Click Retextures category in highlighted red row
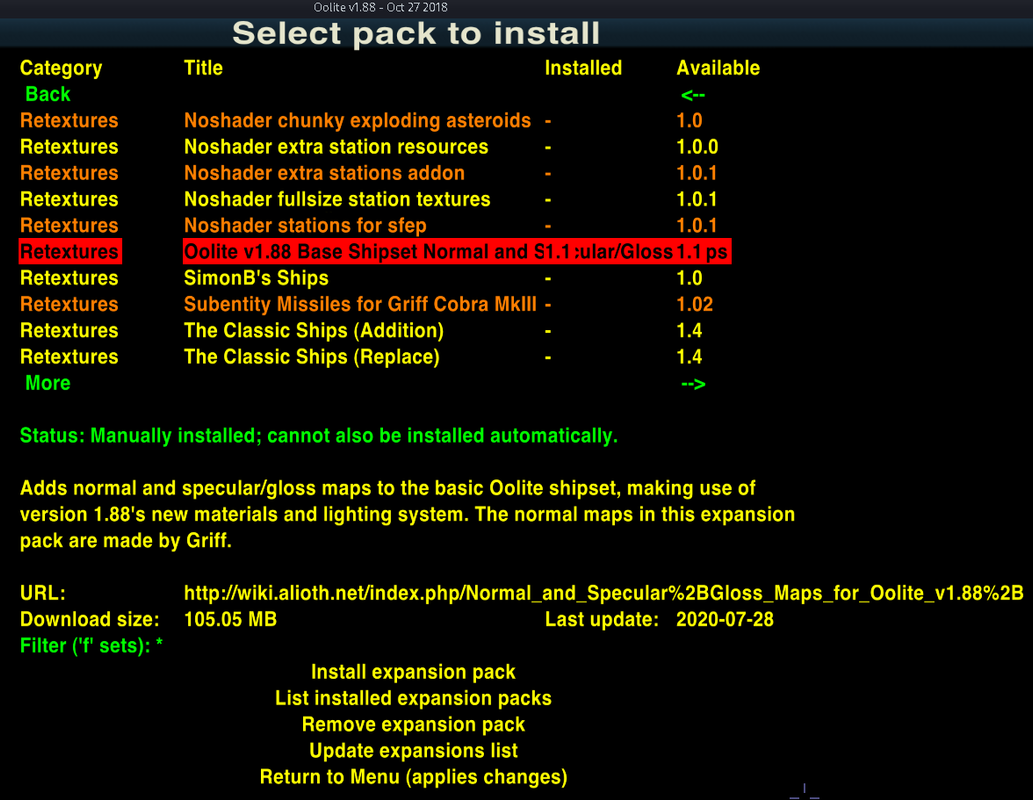This screenshot has width=1033, height=800. pos(70,252)
